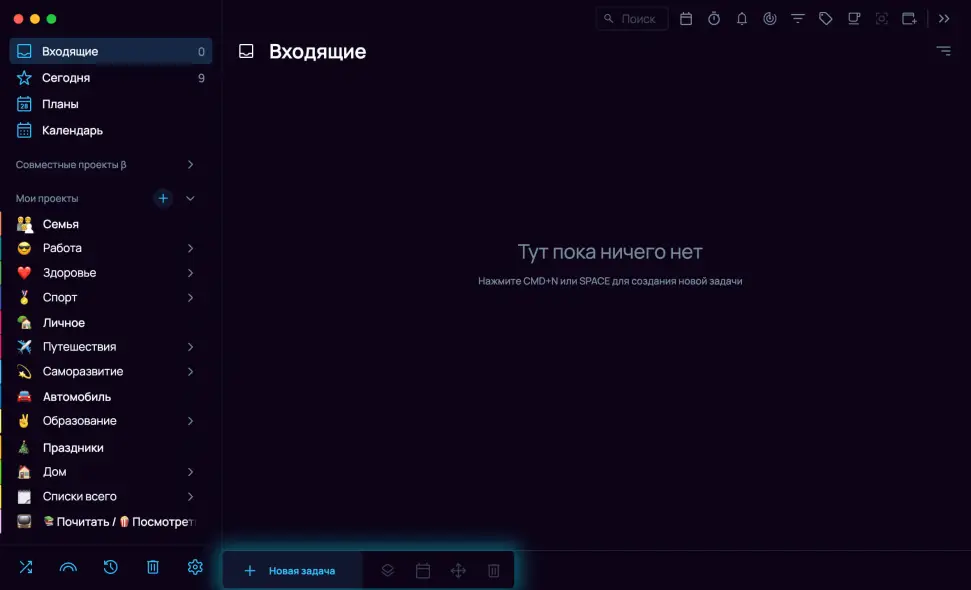Select the shuffle icon in the bottom left corner

tap(25, 567)
